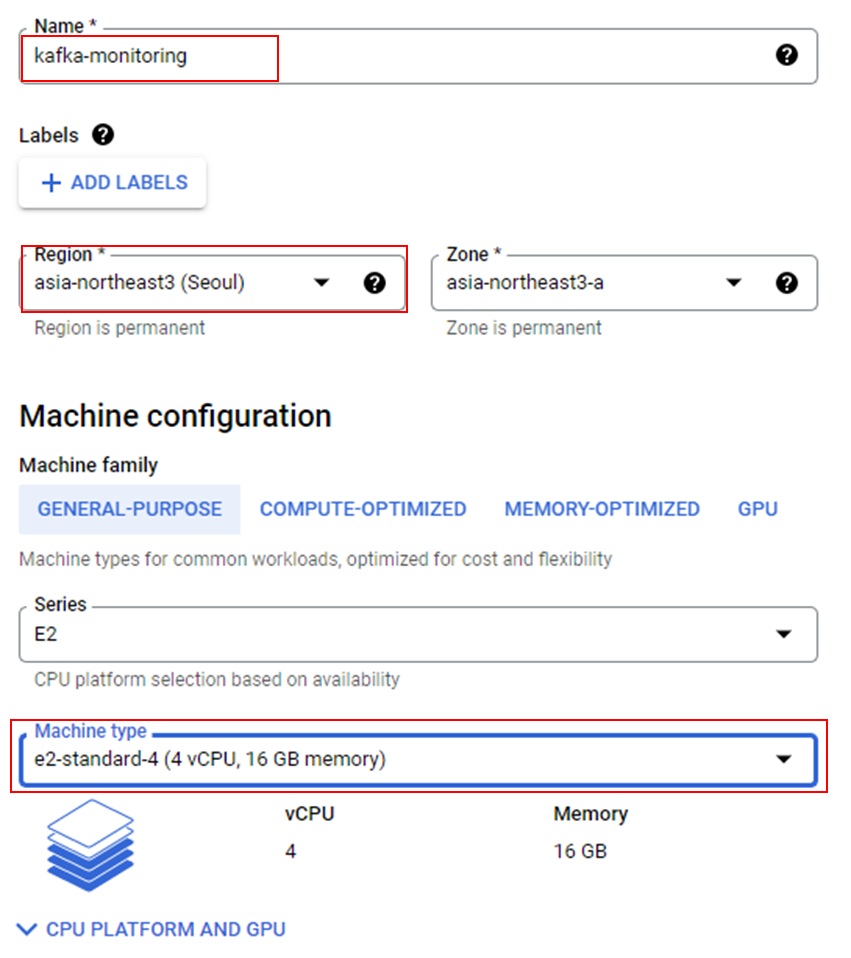
Task: Open the Zone dropdown
Action: point(733,283)
